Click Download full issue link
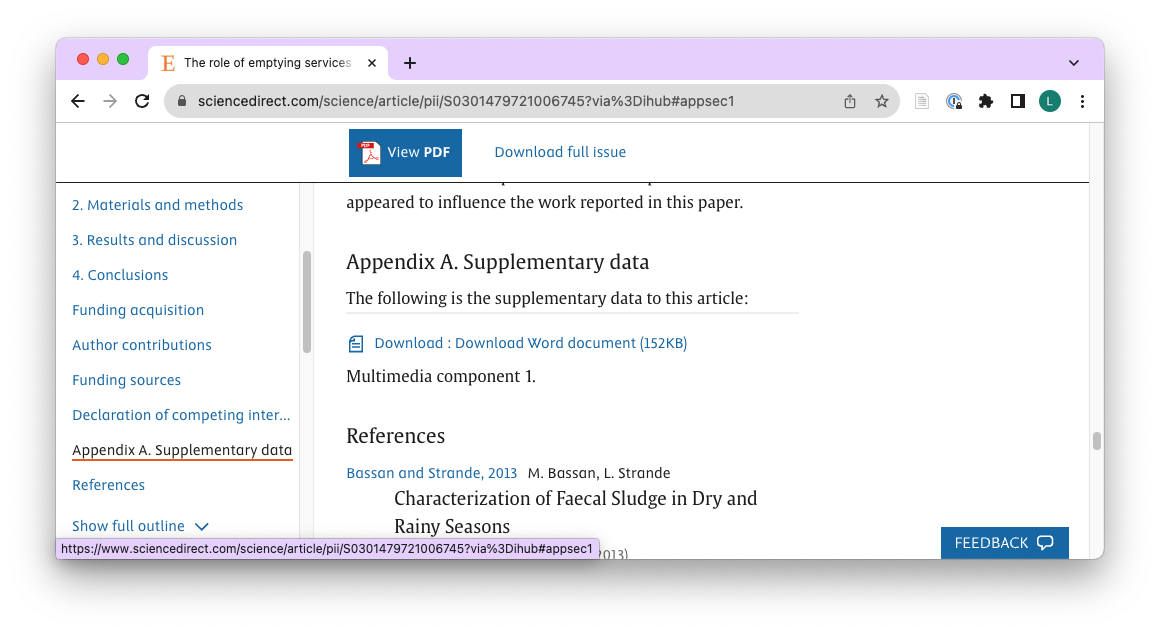The image size is (1160, 633). tap(560, 152)
